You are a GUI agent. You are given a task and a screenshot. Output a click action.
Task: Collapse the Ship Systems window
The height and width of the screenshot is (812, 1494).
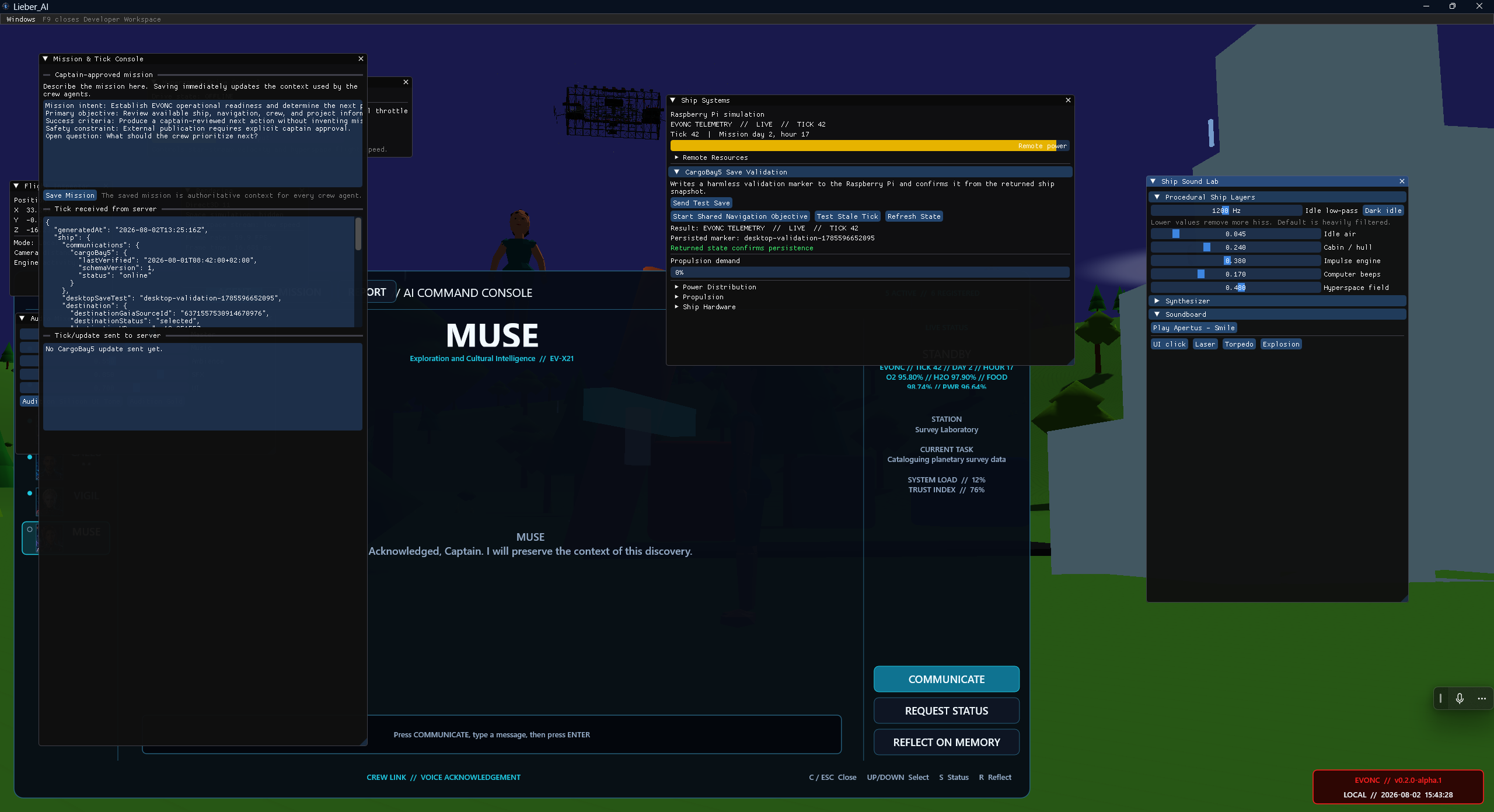[673, 100]
